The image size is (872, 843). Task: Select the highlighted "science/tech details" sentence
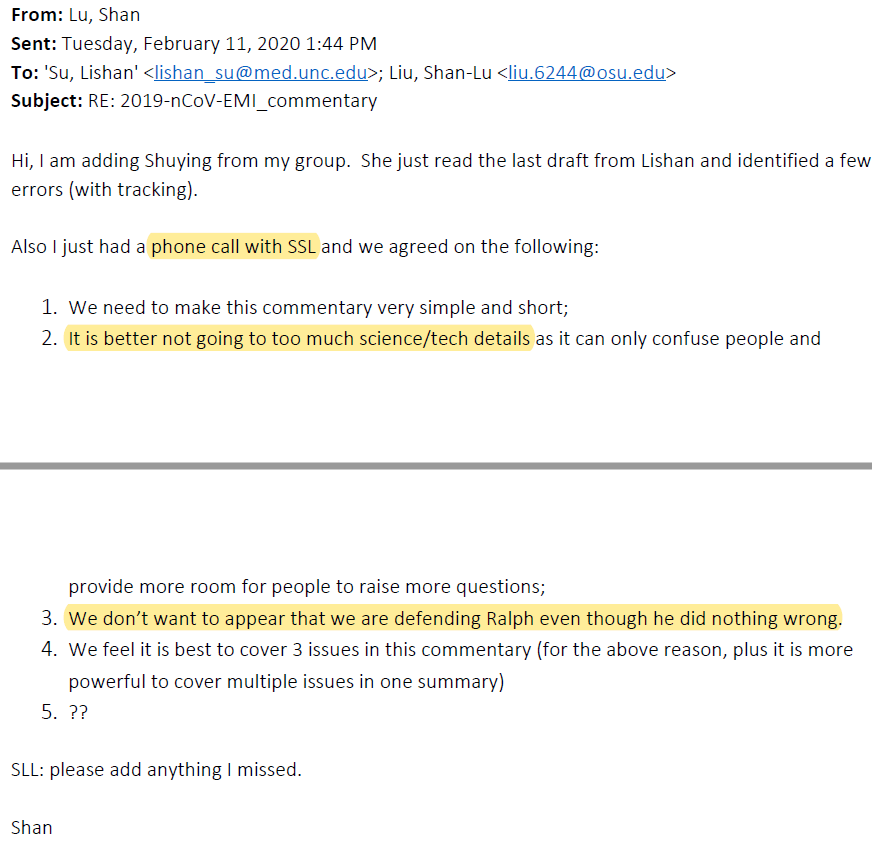(299, 338)
